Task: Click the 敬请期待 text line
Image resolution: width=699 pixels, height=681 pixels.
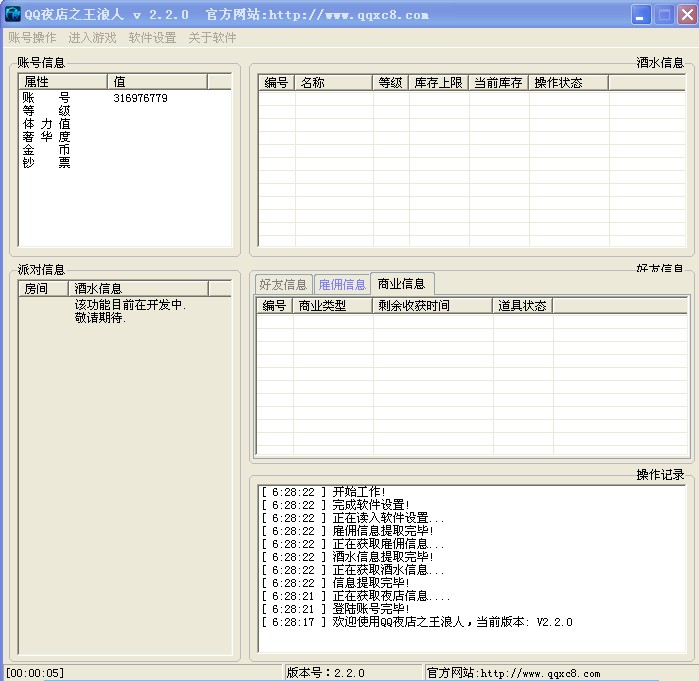Action: pyautogui.click(x=100, y=318)
